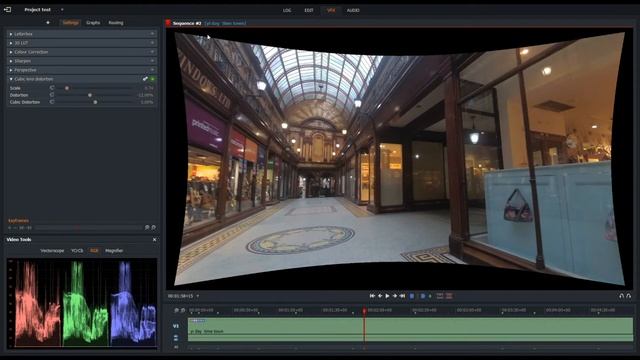This screenshot has height=360, width=640.
Task: Toggle the 3D LUT effect enable light
Action: coord(152,43)
